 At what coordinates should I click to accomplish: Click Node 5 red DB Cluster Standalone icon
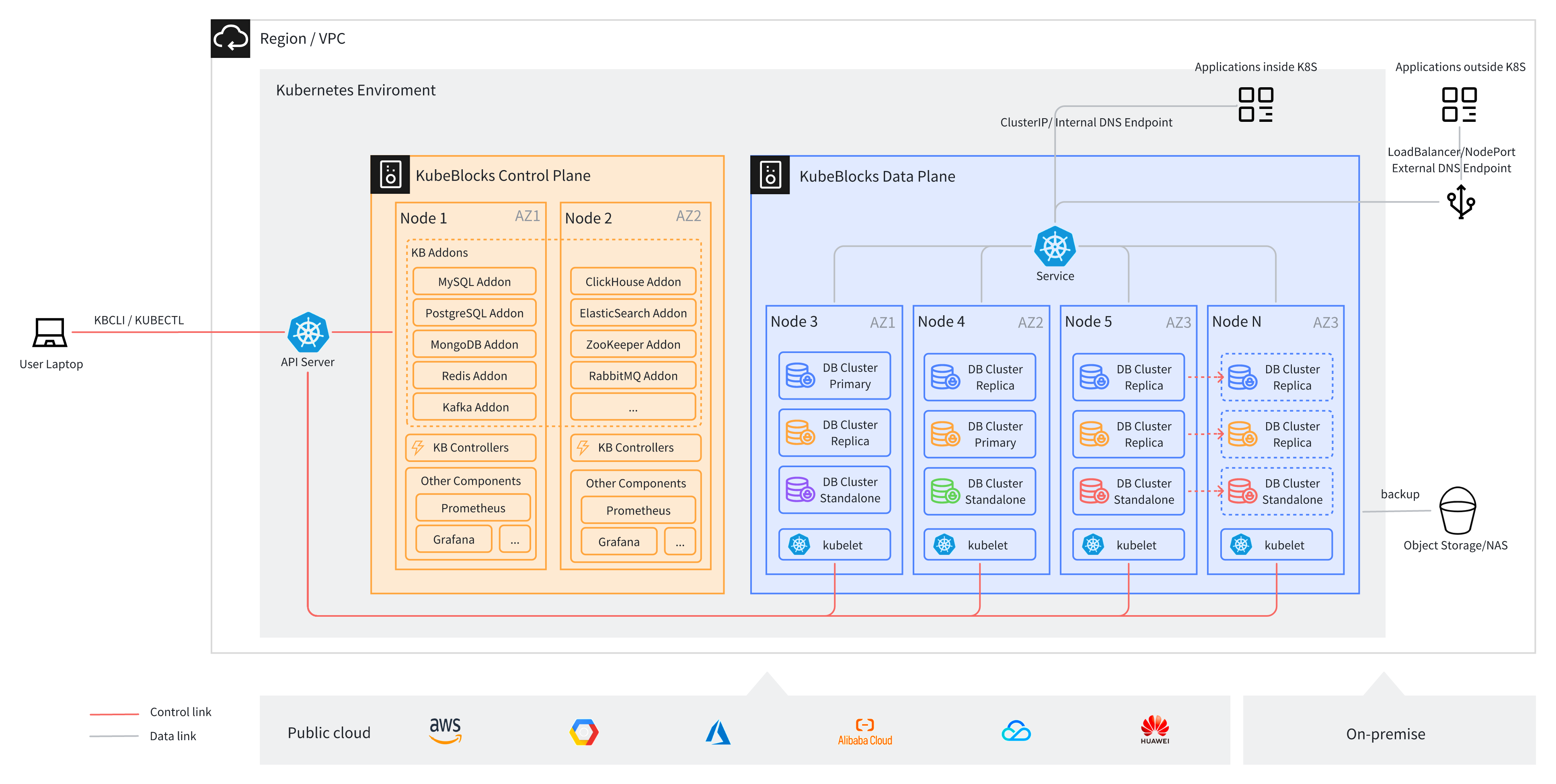pyautogui.click(x=1094, y=491)
